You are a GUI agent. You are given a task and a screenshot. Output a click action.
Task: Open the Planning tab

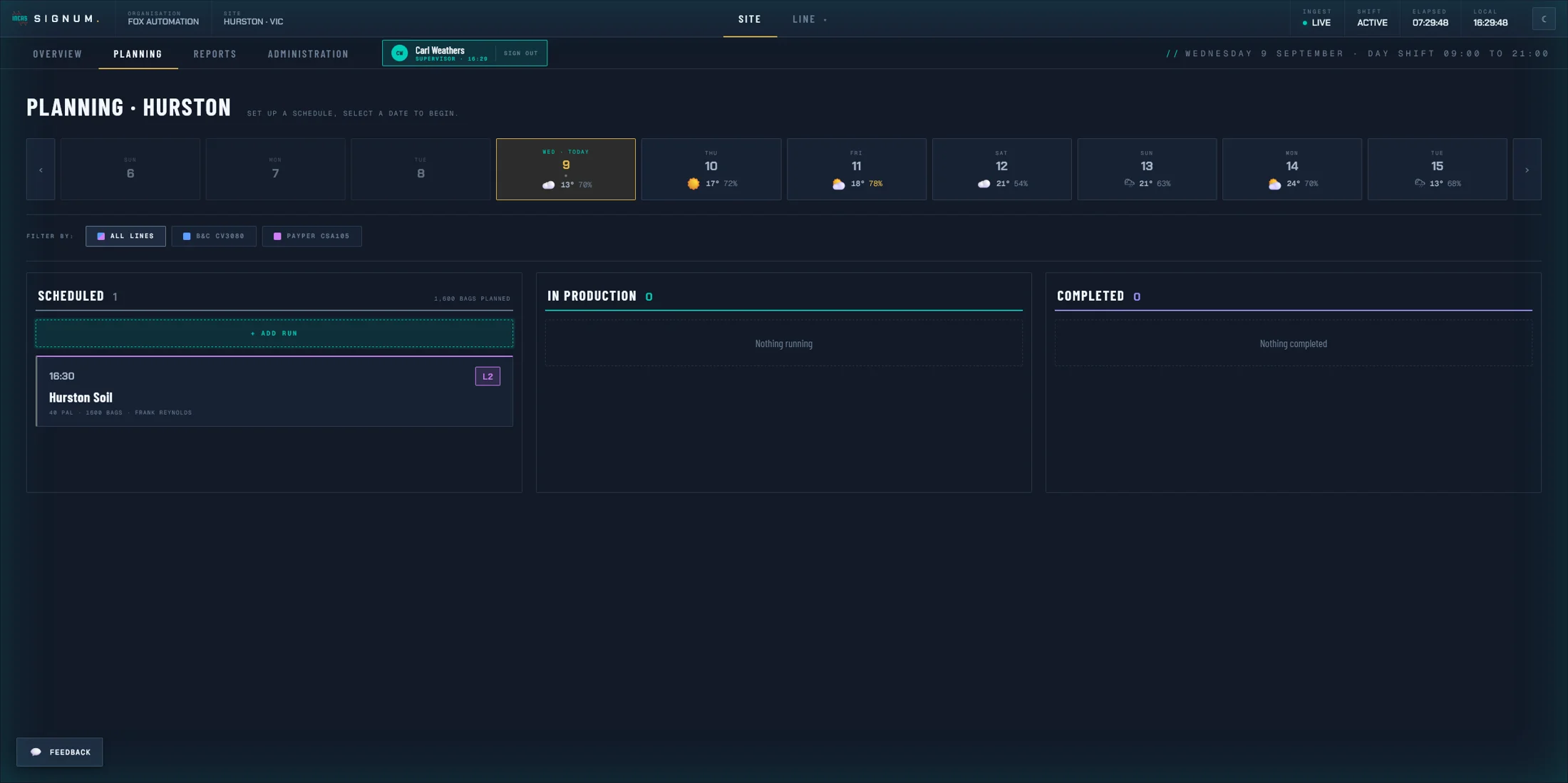click(x=138, y=54)
